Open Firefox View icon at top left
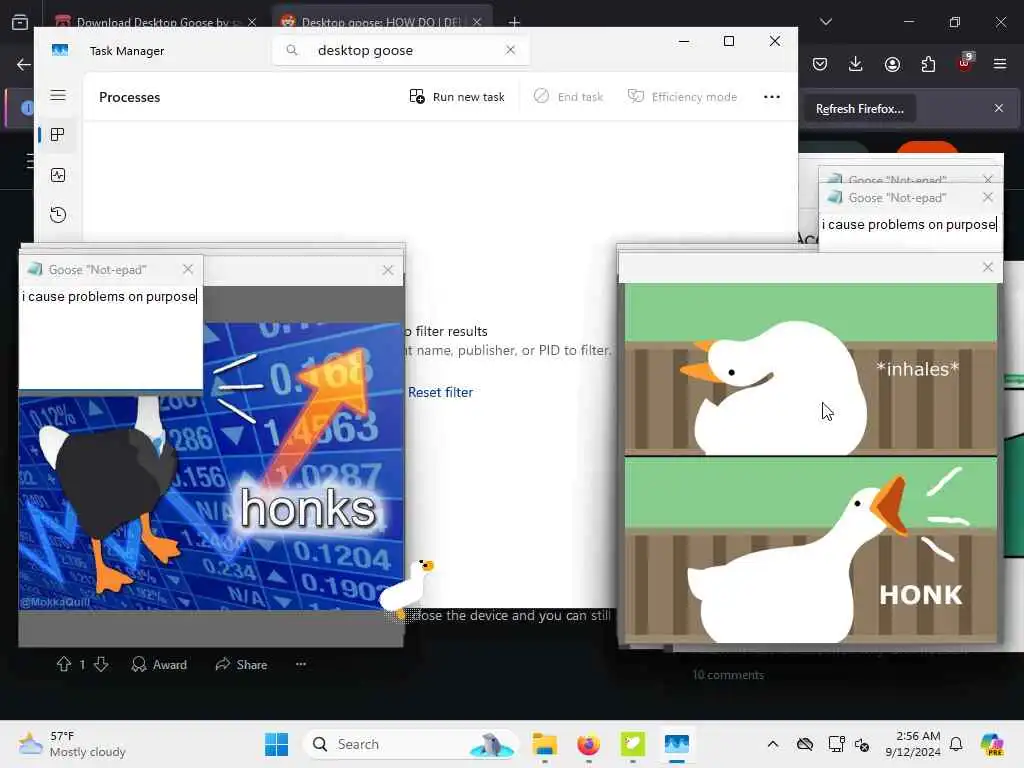Screen dimensions: 1024x768 coord(20,22)
